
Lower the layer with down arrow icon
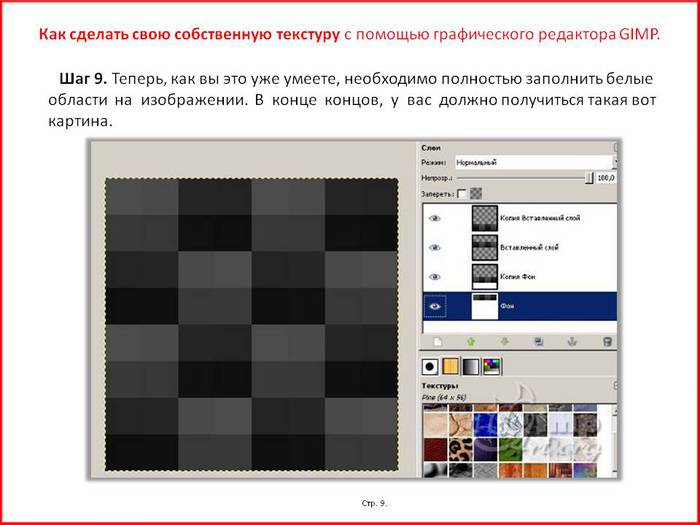[505, 342]
